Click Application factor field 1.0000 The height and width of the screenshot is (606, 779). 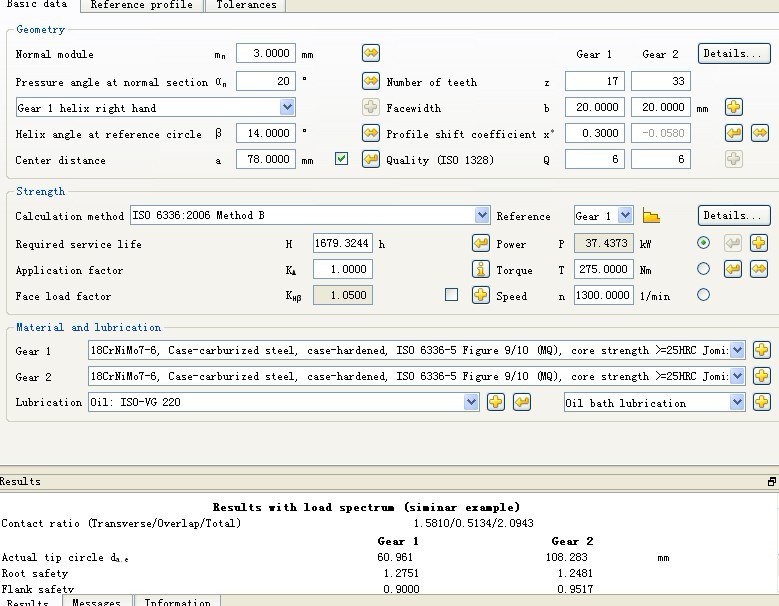coord(343,269)
